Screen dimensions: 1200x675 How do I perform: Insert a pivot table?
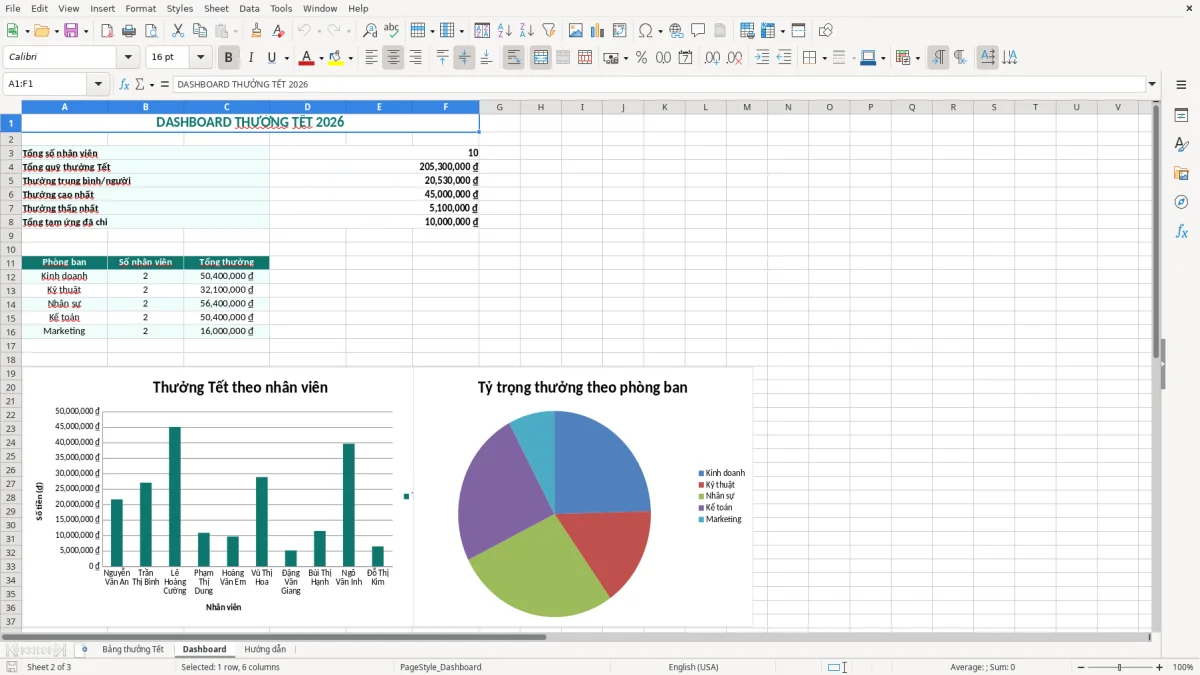pos(620,31)
